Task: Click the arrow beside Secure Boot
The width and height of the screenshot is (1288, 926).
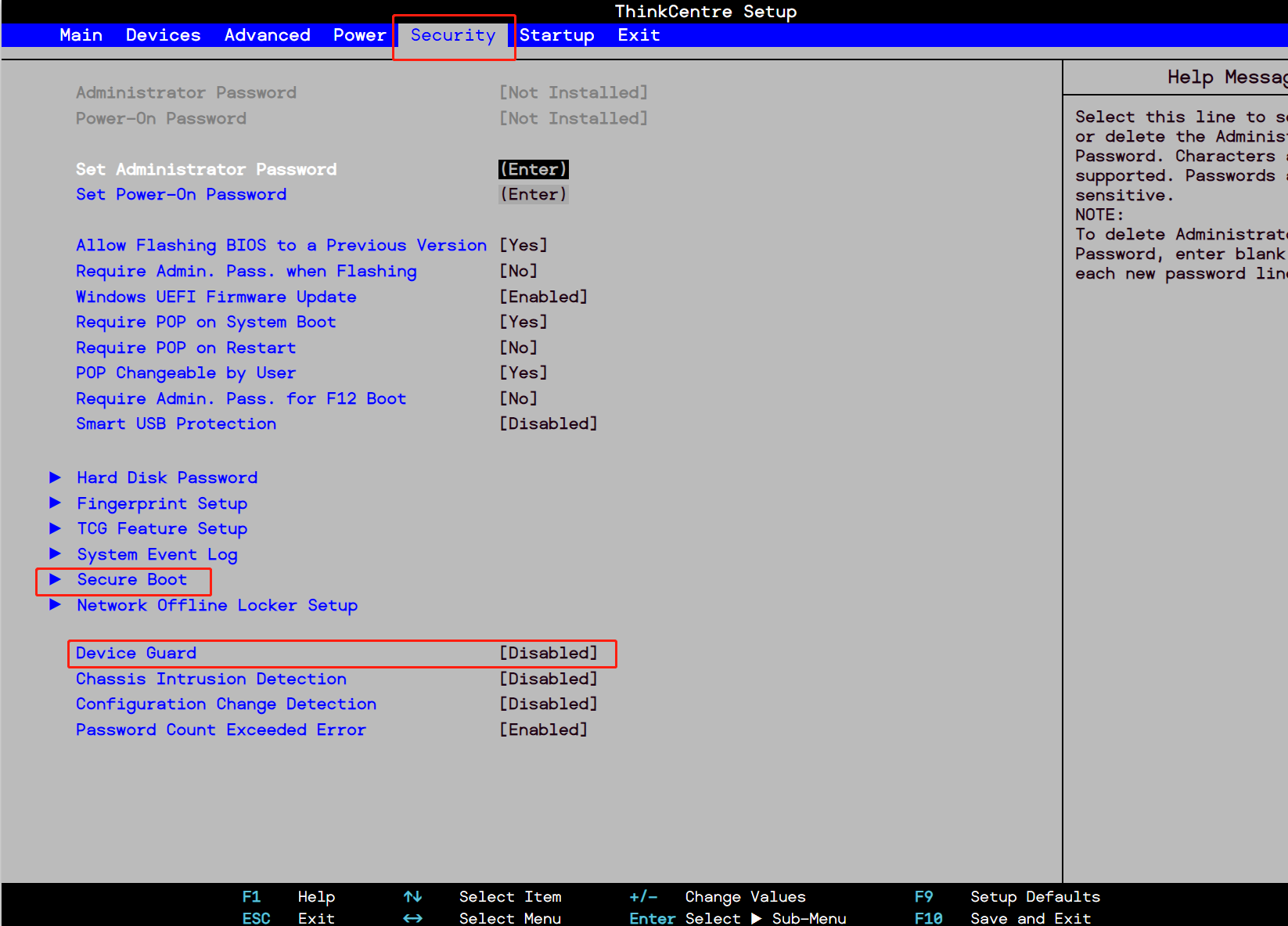Action: point(55,579)
